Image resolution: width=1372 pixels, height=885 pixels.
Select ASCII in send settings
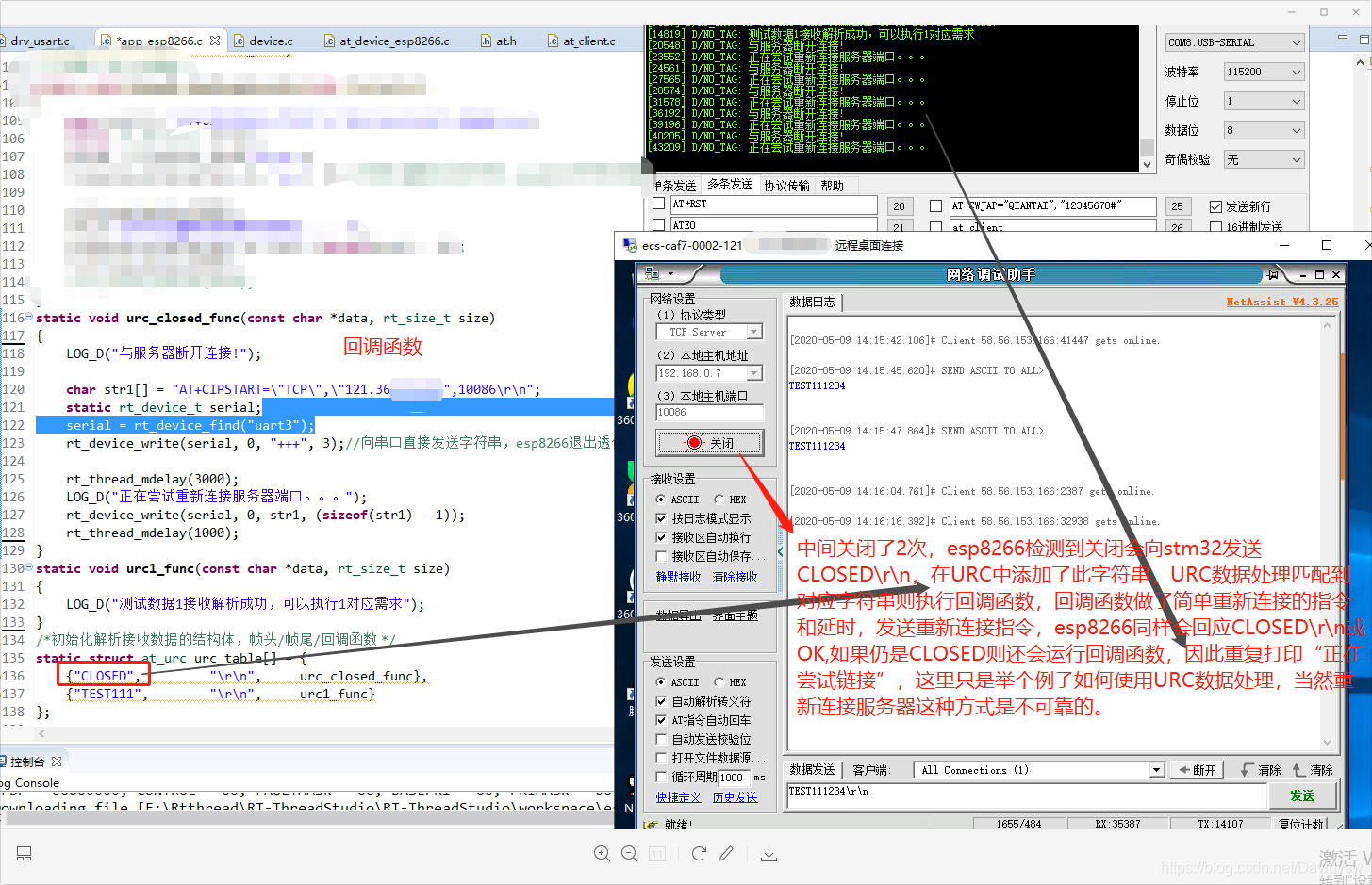[x=661, y=682]
